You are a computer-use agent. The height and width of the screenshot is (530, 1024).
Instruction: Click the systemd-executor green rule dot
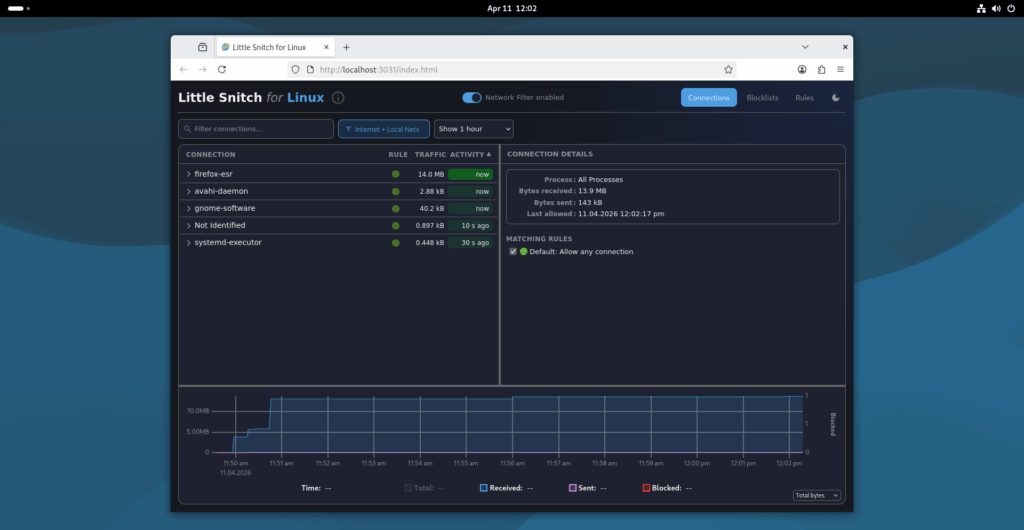coord(396,242)
